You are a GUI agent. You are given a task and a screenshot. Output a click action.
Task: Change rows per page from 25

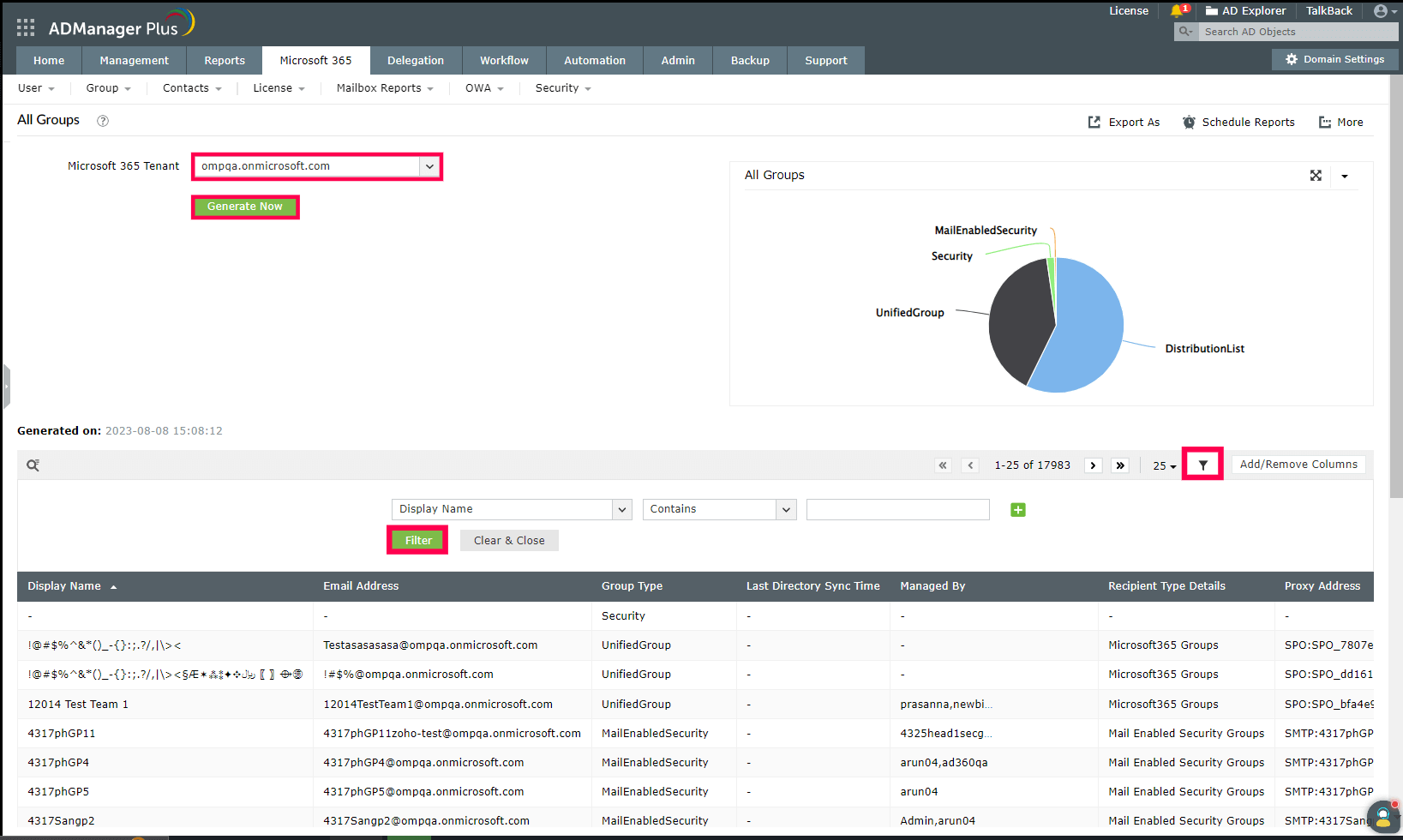[x=1165, y=466]
